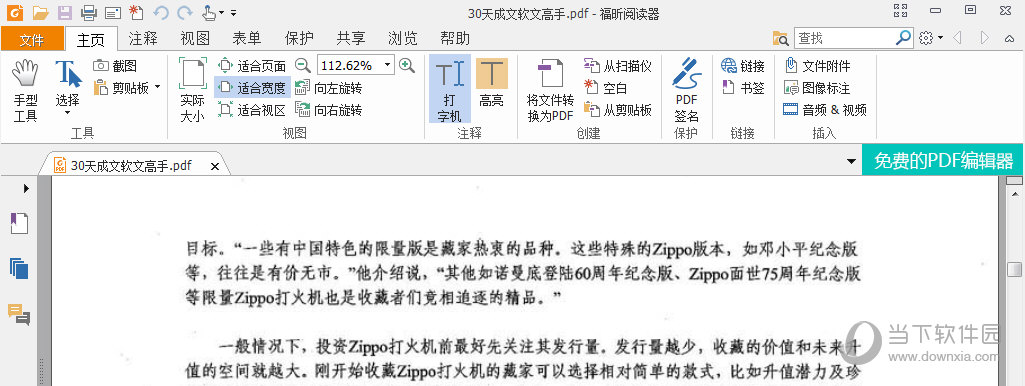The height and width of the screenshot is (386, 1025).
Task: Click the zoom percentage 112.62% field
Action: [350, 65]
